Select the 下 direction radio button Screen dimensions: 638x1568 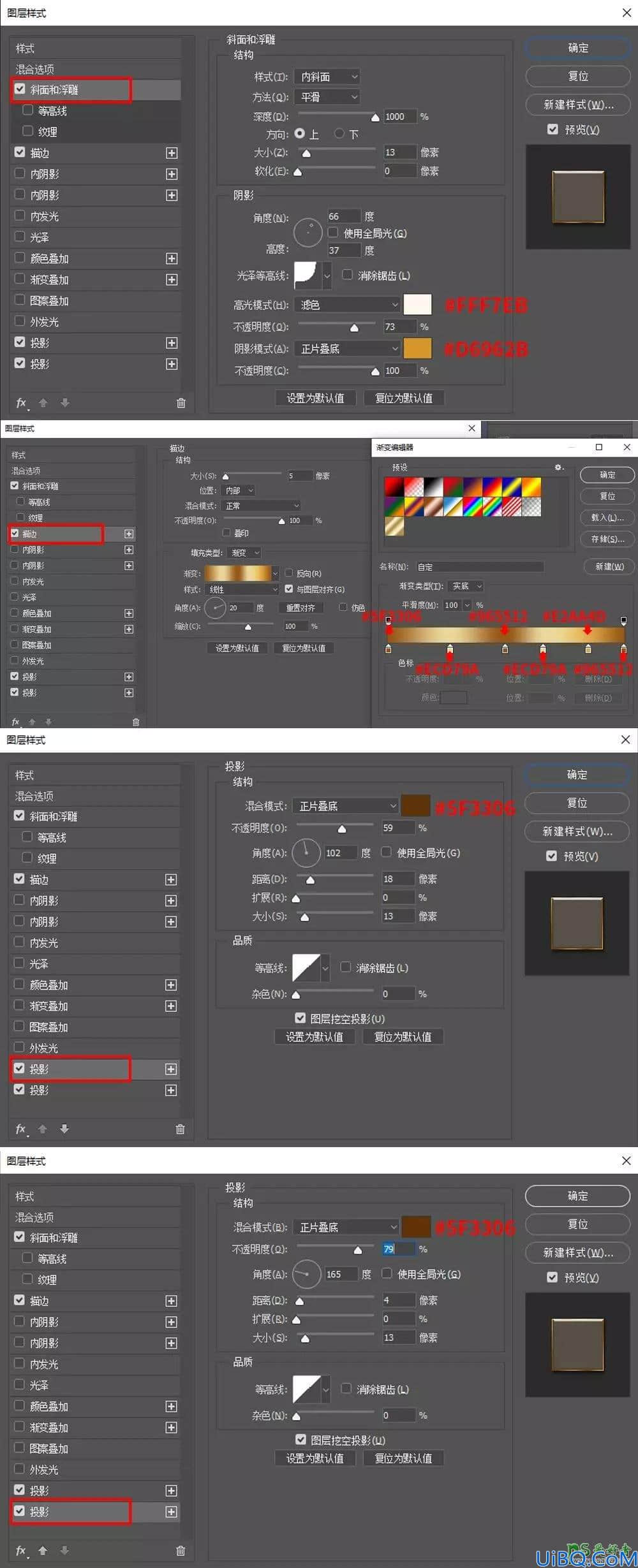coord(339,134)
